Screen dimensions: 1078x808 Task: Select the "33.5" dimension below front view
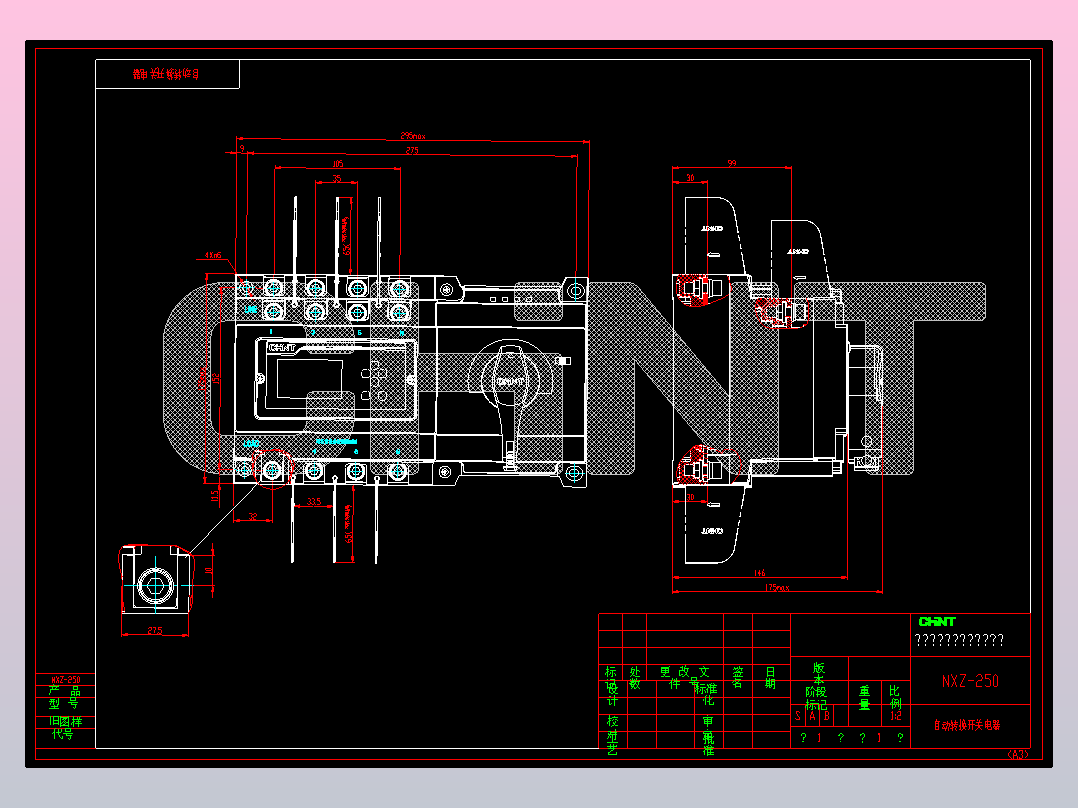pyautogui.click(x=314, y=501)
